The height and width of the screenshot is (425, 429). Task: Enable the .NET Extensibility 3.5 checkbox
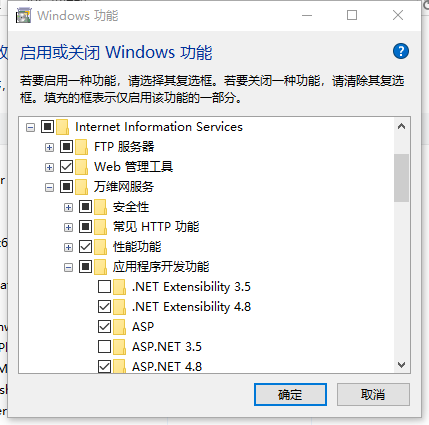coord(104,287)
